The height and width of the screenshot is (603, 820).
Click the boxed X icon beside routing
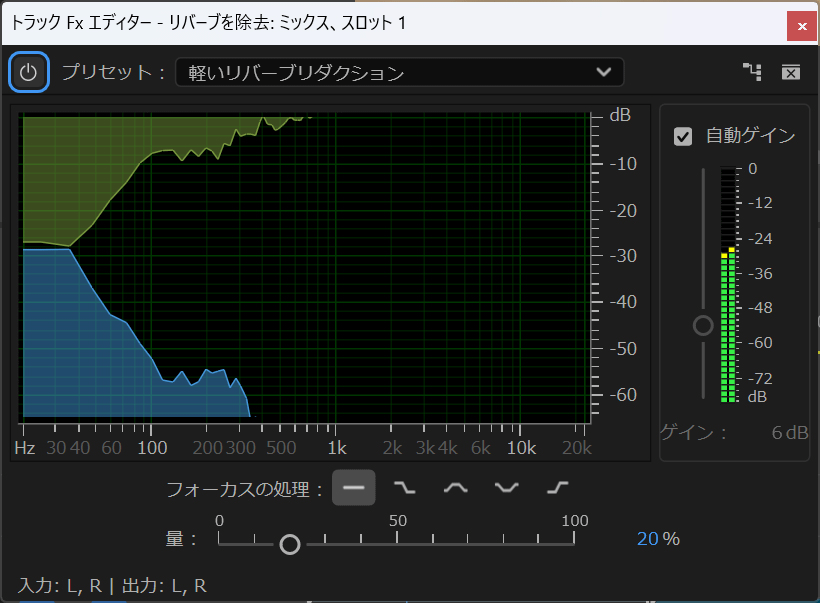(790, 72)
